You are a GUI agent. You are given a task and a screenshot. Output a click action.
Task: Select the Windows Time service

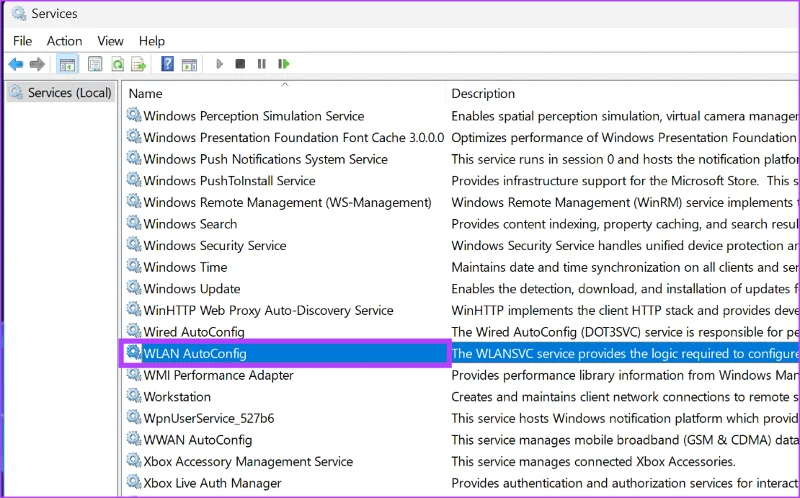pos(185,267)
